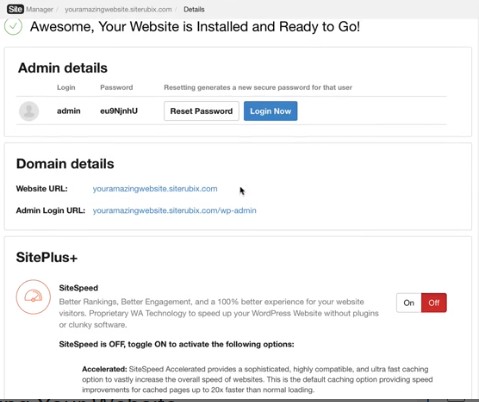
Task: Click the Reset Password button
Action: [201, 111]
